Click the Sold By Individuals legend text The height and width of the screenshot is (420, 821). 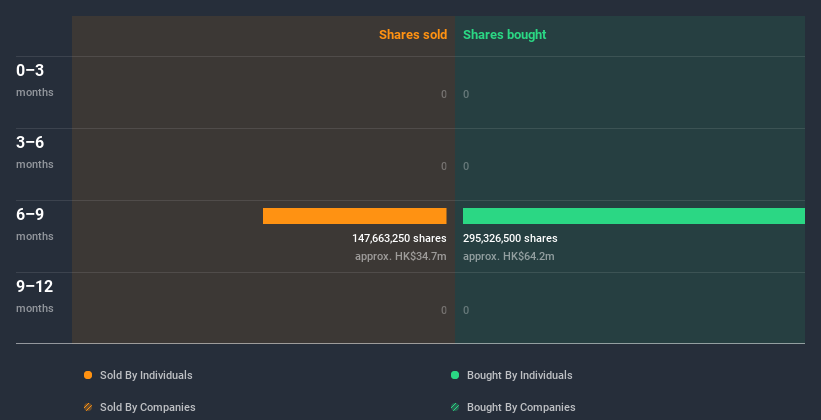click(x=146, y=375)
